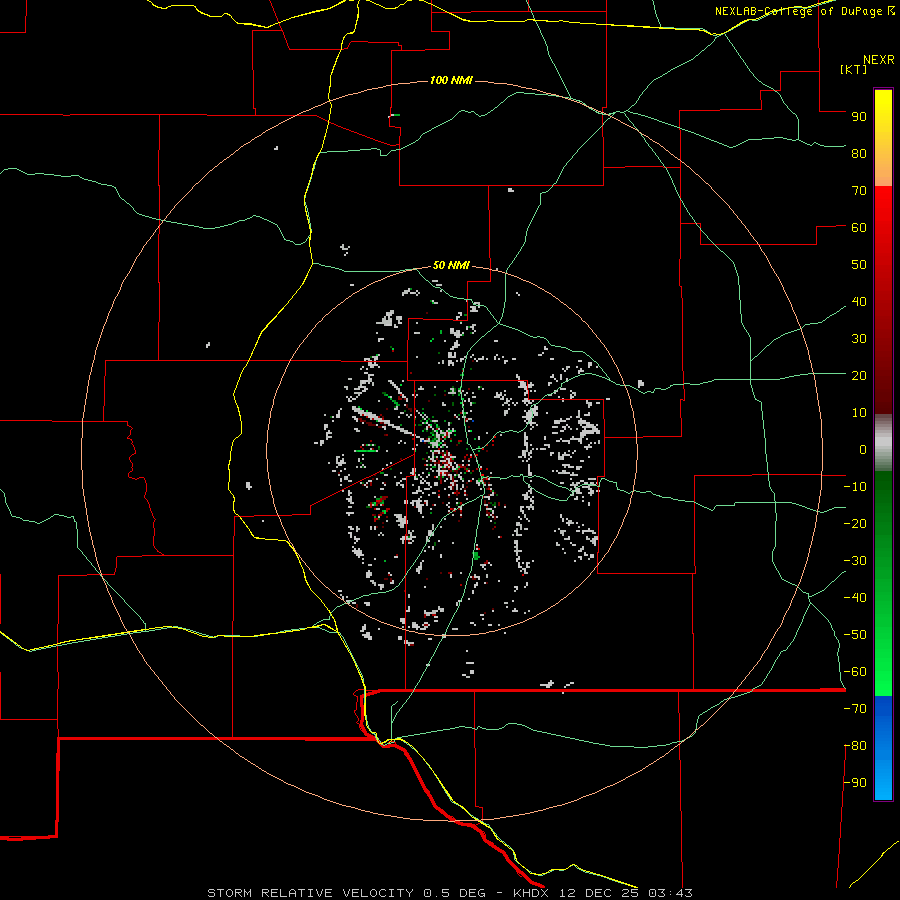Click the -80 value on velocity scale
This screenshot has width=900, height=900.
pos(855,746)
